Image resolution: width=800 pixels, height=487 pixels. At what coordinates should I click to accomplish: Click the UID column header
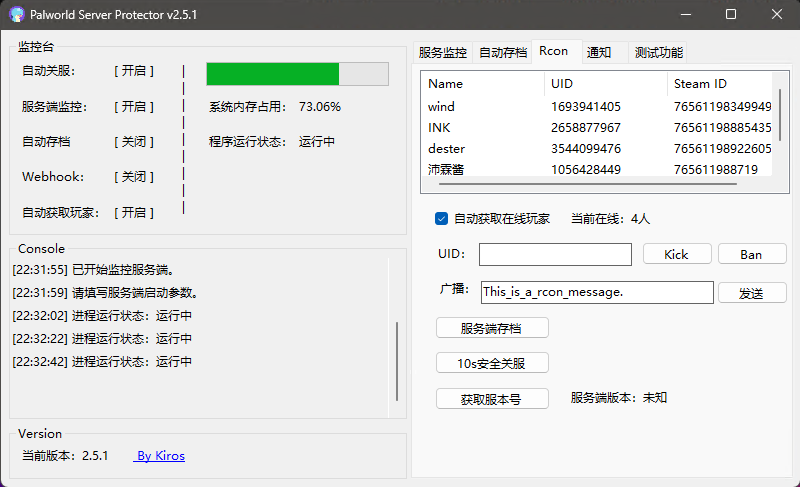tap(606, 84)
